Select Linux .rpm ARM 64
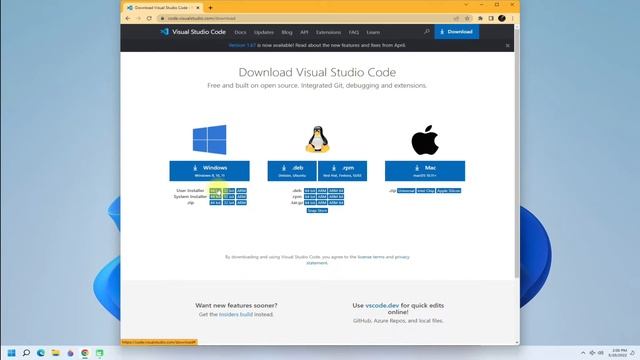The height and width of the screenshot is (360, 640). 336,197
